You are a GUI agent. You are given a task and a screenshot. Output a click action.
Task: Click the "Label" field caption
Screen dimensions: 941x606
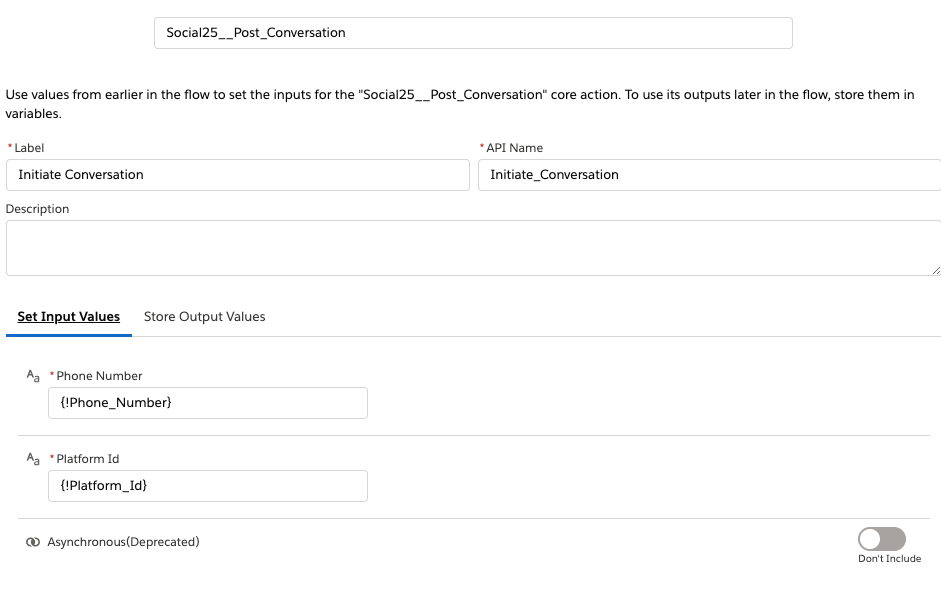coord(29,148)
